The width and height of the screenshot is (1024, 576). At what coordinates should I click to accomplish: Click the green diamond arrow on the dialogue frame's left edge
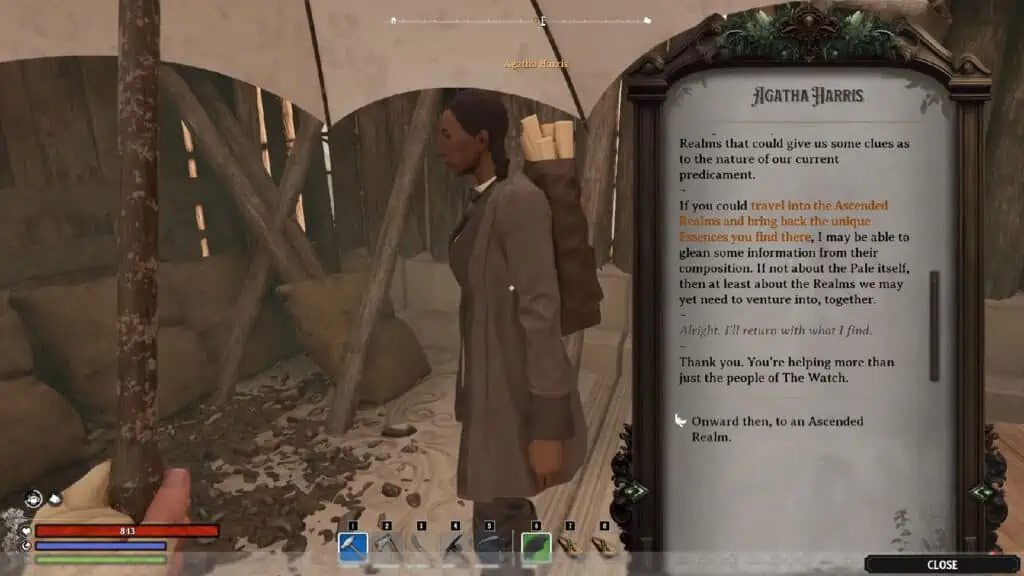(634, 491)
